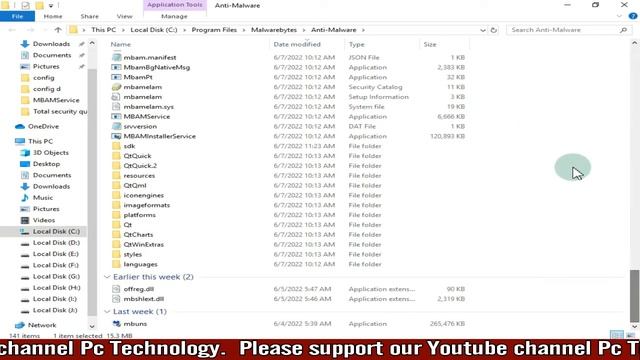Select the QtQuick folder icon
The height and width of the screenshot is (360, 640).
pos(116,156)
